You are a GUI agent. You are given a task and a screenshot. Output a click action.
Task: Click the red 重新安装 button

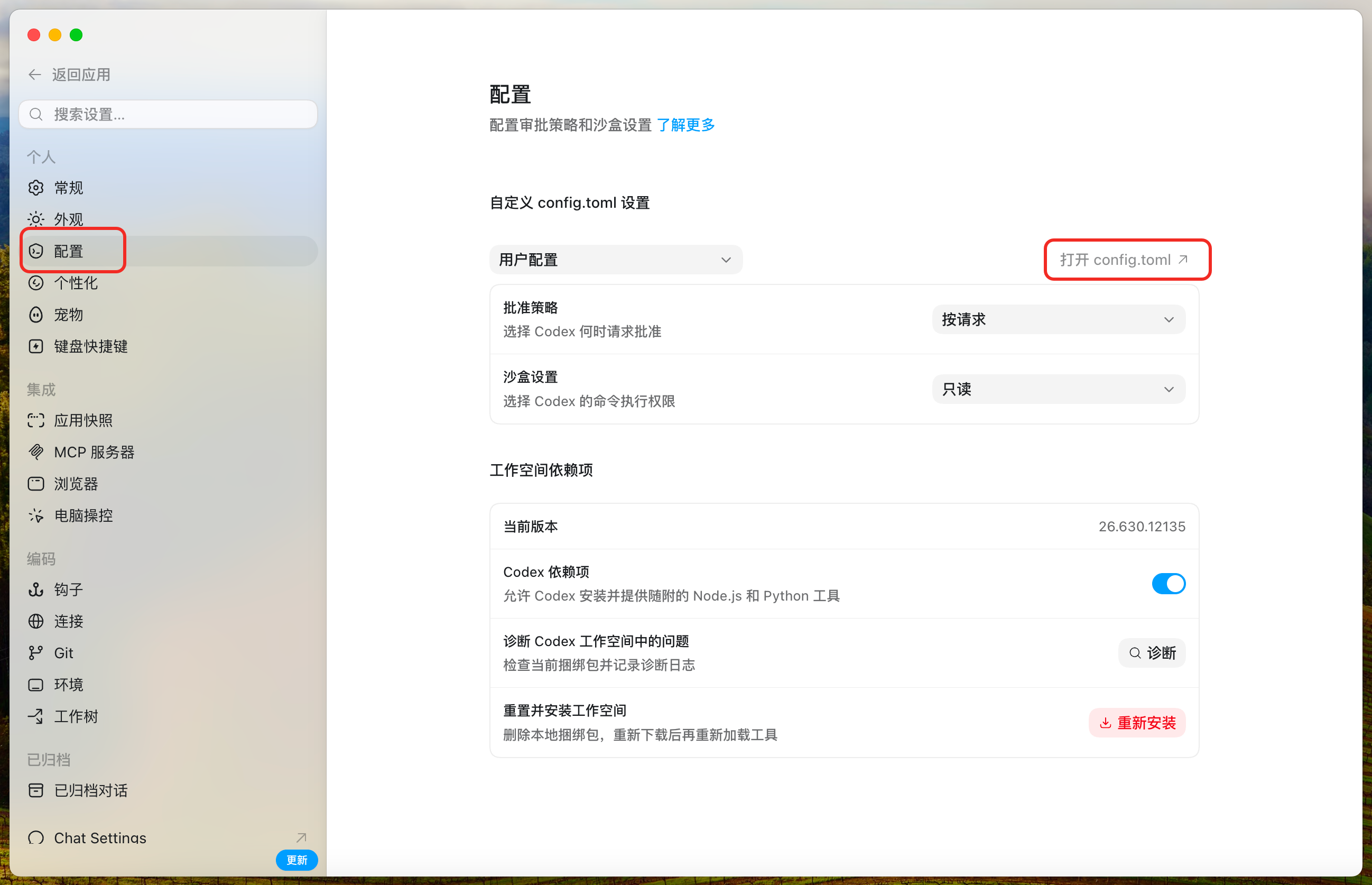pyautogui.click(x=1137, y=723)
